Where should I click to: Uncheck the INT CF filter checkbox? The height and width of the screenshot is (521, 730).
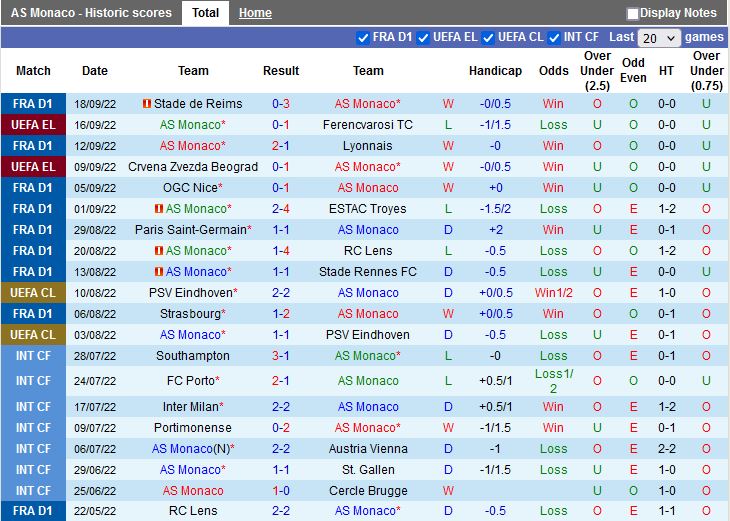[554, 38]
